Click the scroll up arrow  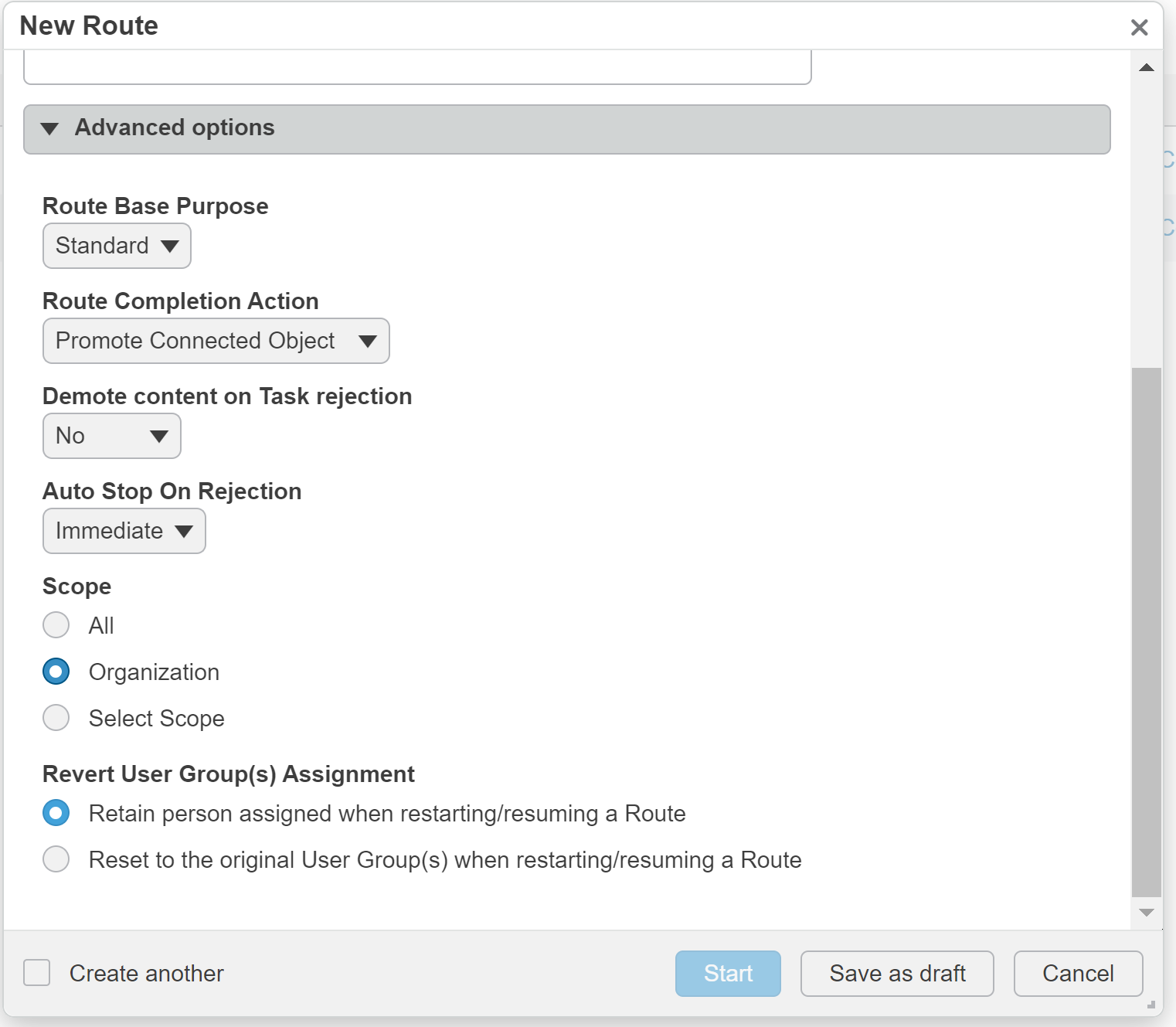1147,68
